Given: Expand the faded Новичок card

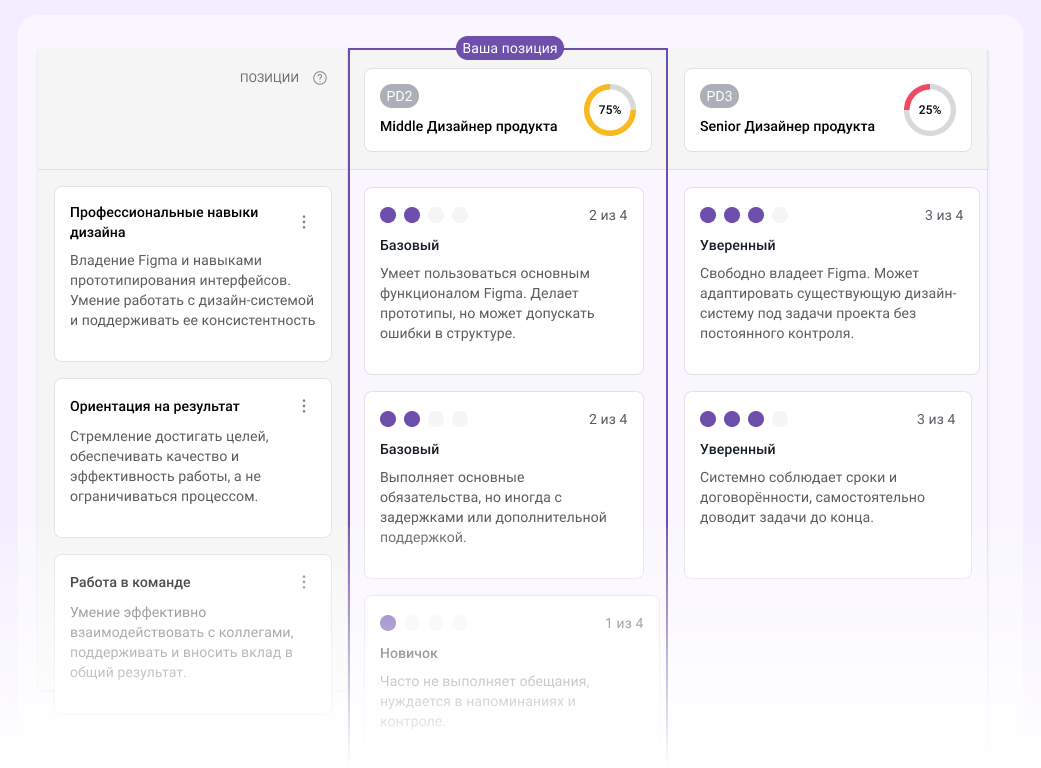Looking at the screenshot, I should click(510, 670).
